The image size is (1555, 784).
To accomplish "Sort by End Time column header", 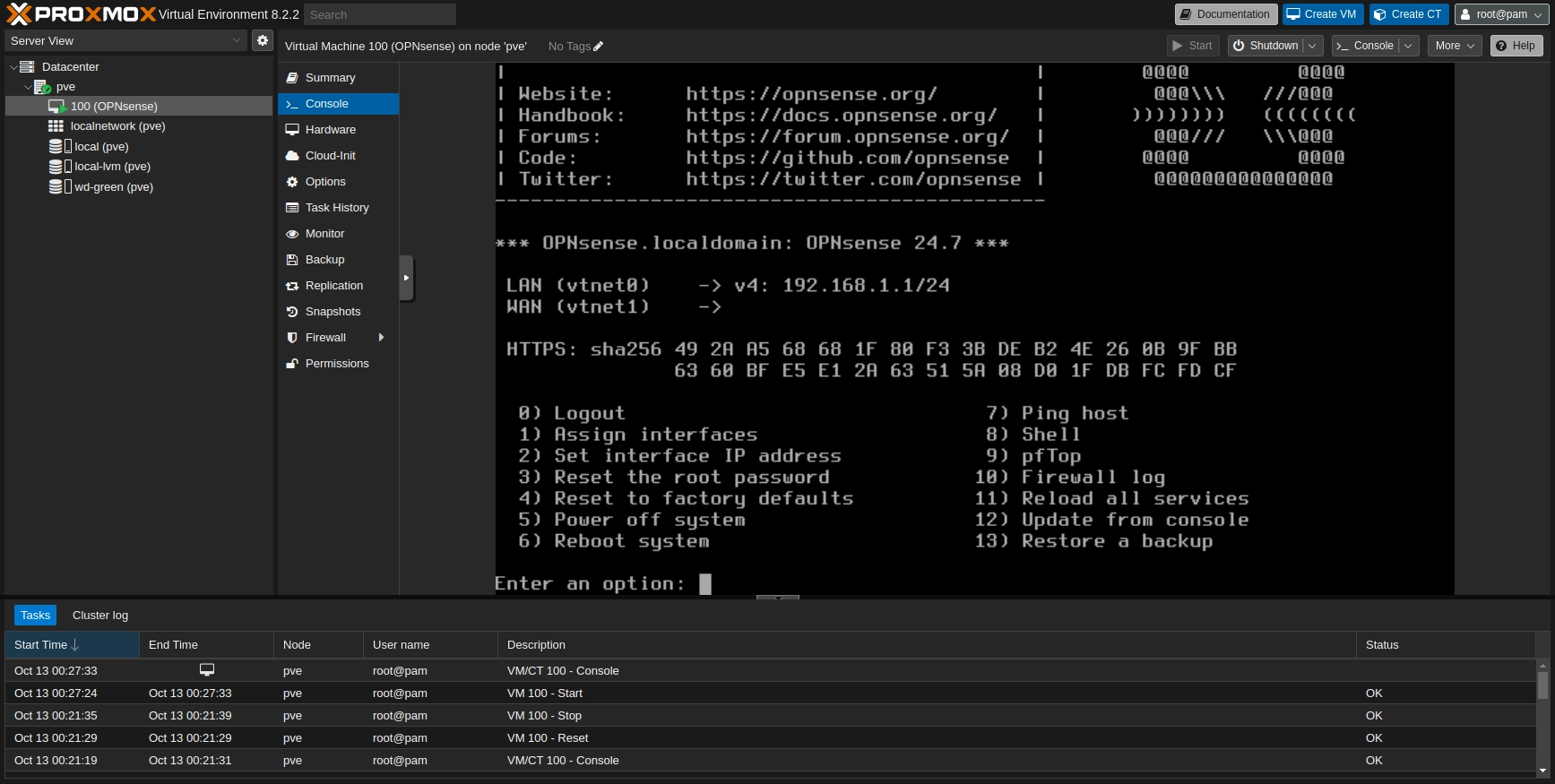I will coord(206,645).
